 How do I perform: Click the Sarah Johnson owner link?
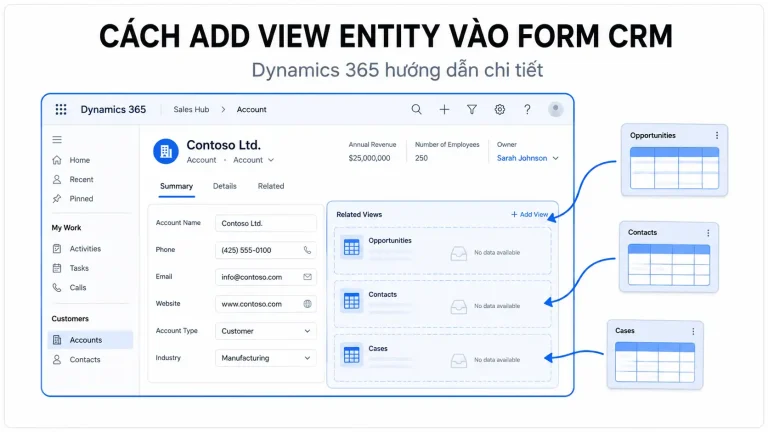pyautogui.click(x=522, y=158)
